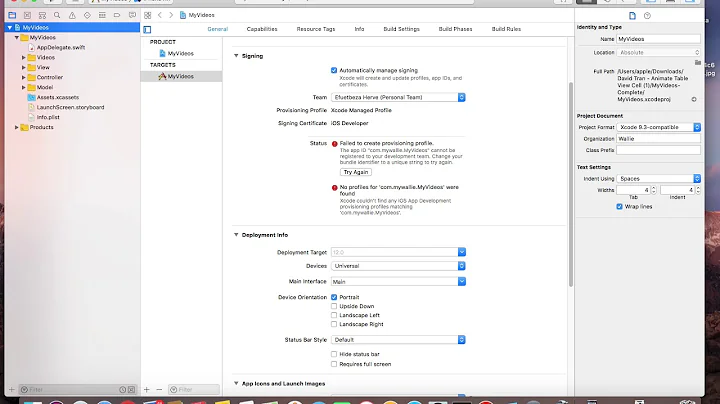Open the Find navigator magnifier icon
This screenshot has height=404, width=720.
coord(57,15)
